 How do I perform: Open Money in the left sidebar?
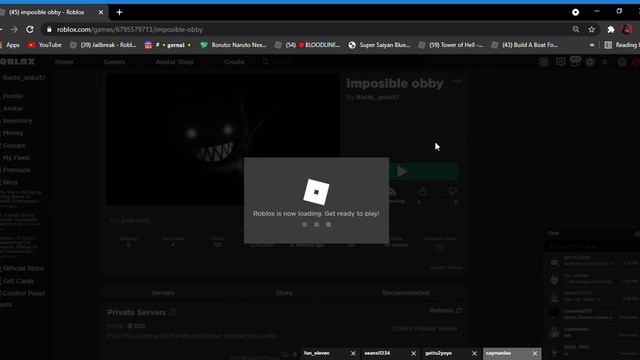click(13, 133)
